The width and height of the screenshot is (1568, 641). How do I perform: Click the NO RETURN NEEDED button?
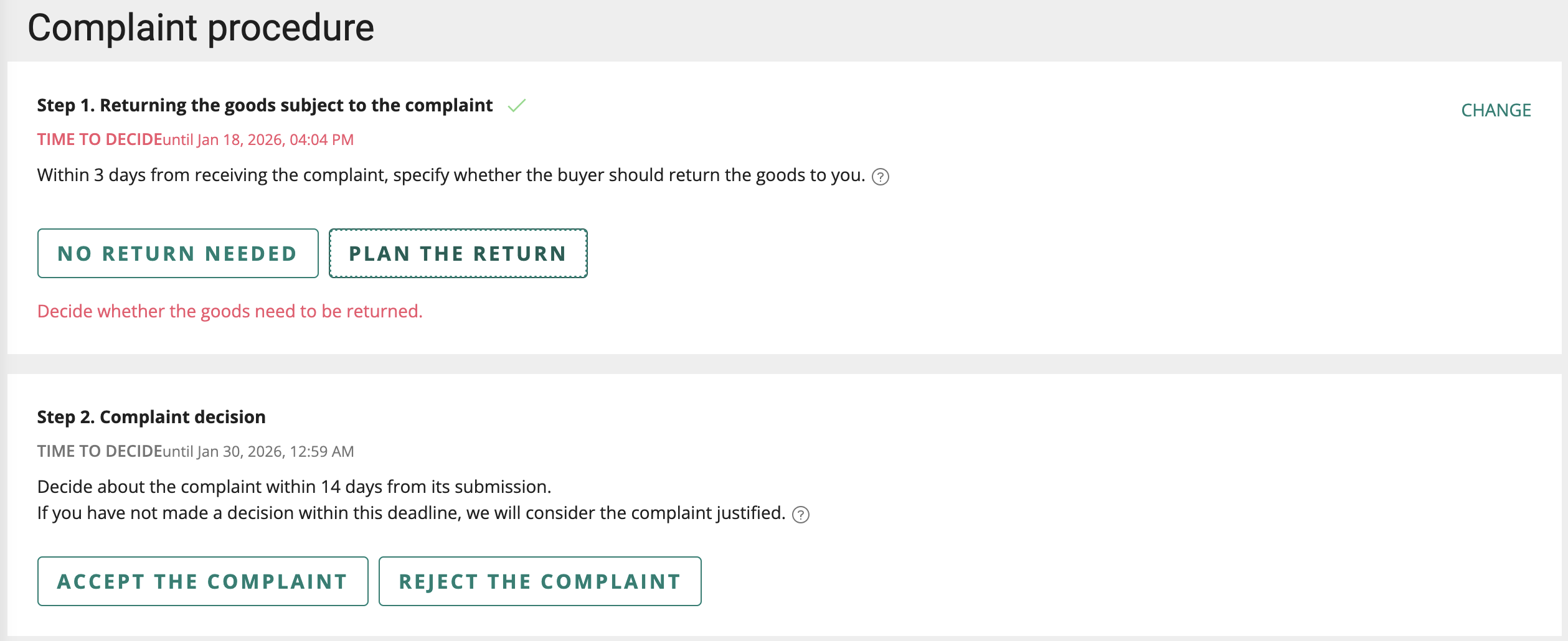[x=177, y=253]
